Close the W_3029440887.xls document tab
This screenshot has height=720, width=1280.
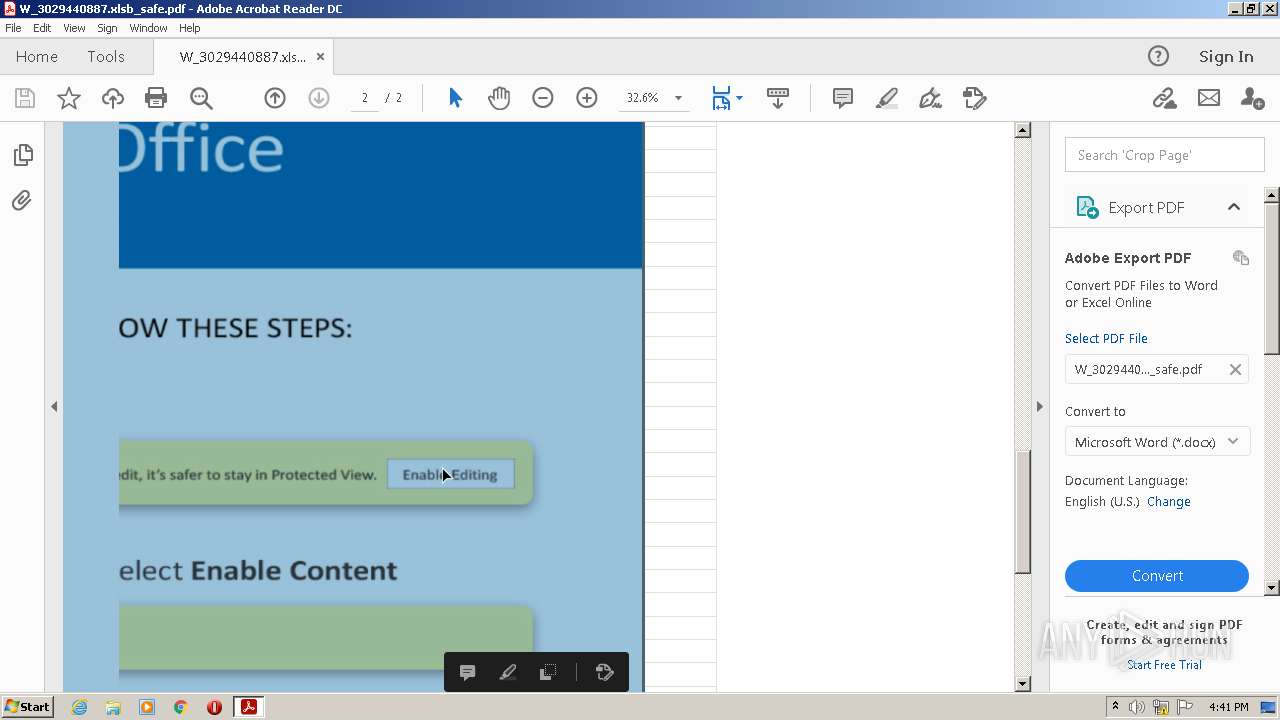coord(321,57)
